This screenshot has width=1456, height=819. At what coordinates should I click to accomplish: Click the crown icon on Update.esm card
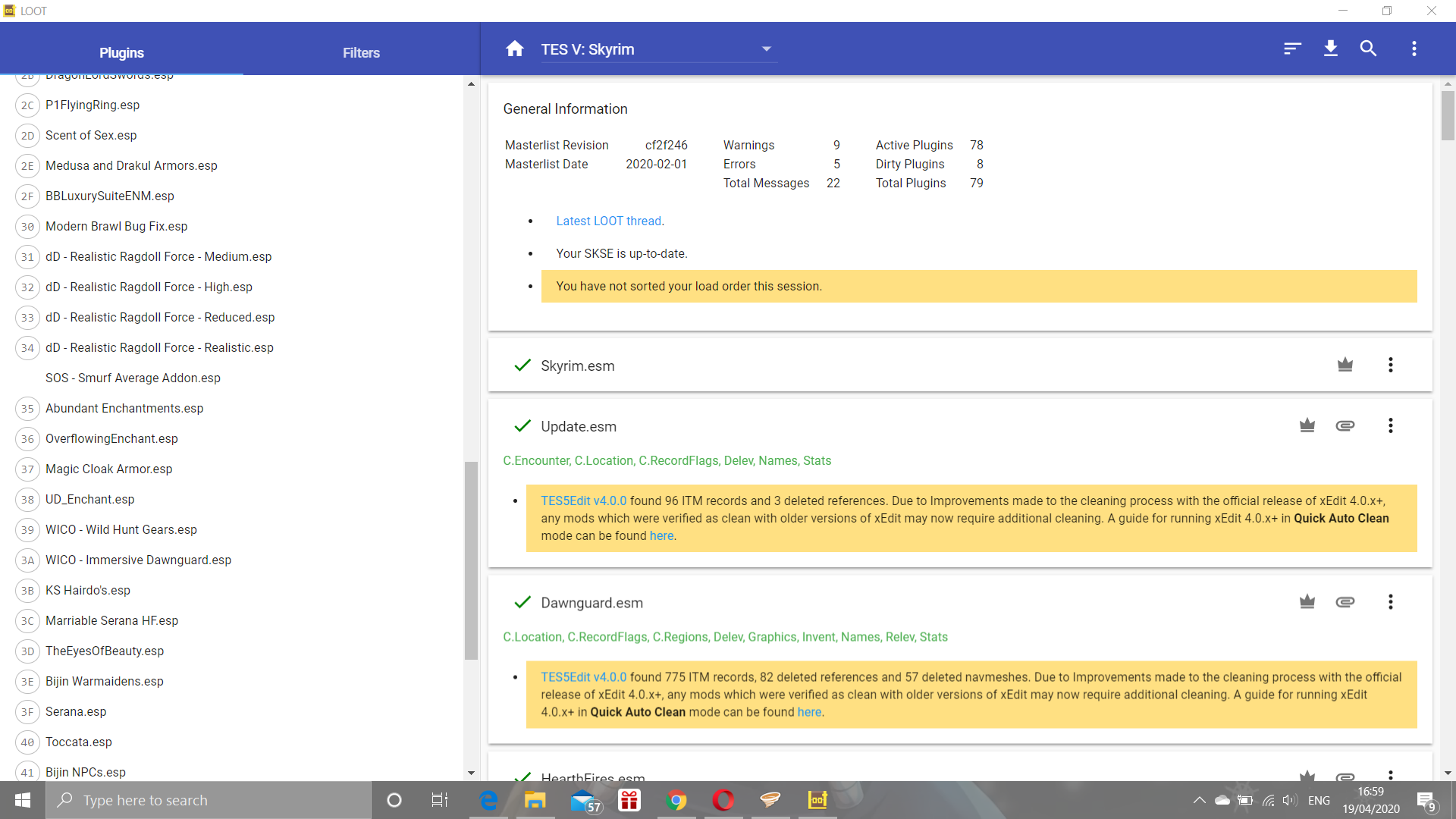[1307, 425]
